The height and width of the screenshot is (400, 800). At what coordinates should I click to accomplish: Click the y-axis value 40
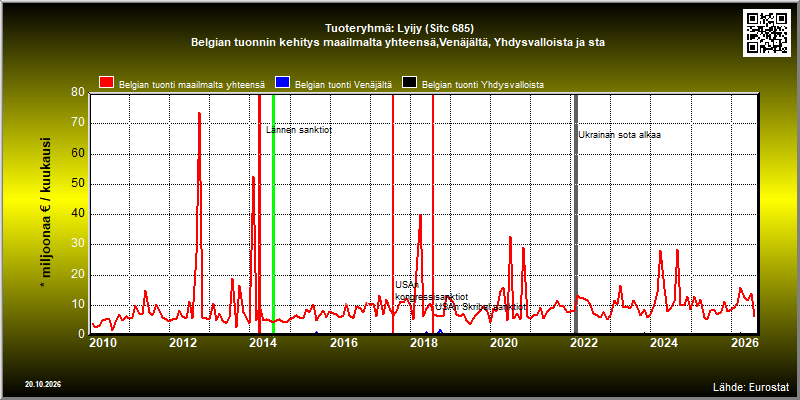pos(78,214)
